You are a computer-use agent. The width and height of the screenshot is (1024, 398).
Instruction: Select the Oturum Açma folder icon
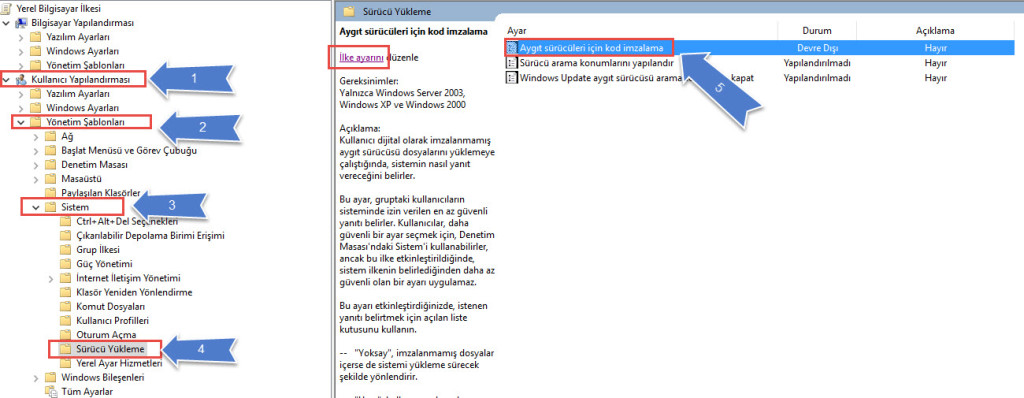pos(65,335)
